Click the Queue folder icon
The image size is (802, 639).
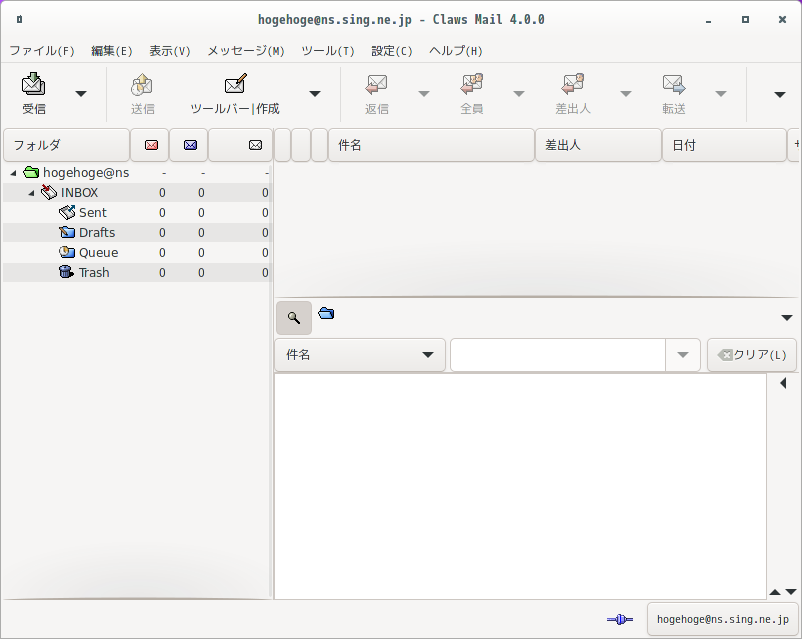(x=66, y=252)
